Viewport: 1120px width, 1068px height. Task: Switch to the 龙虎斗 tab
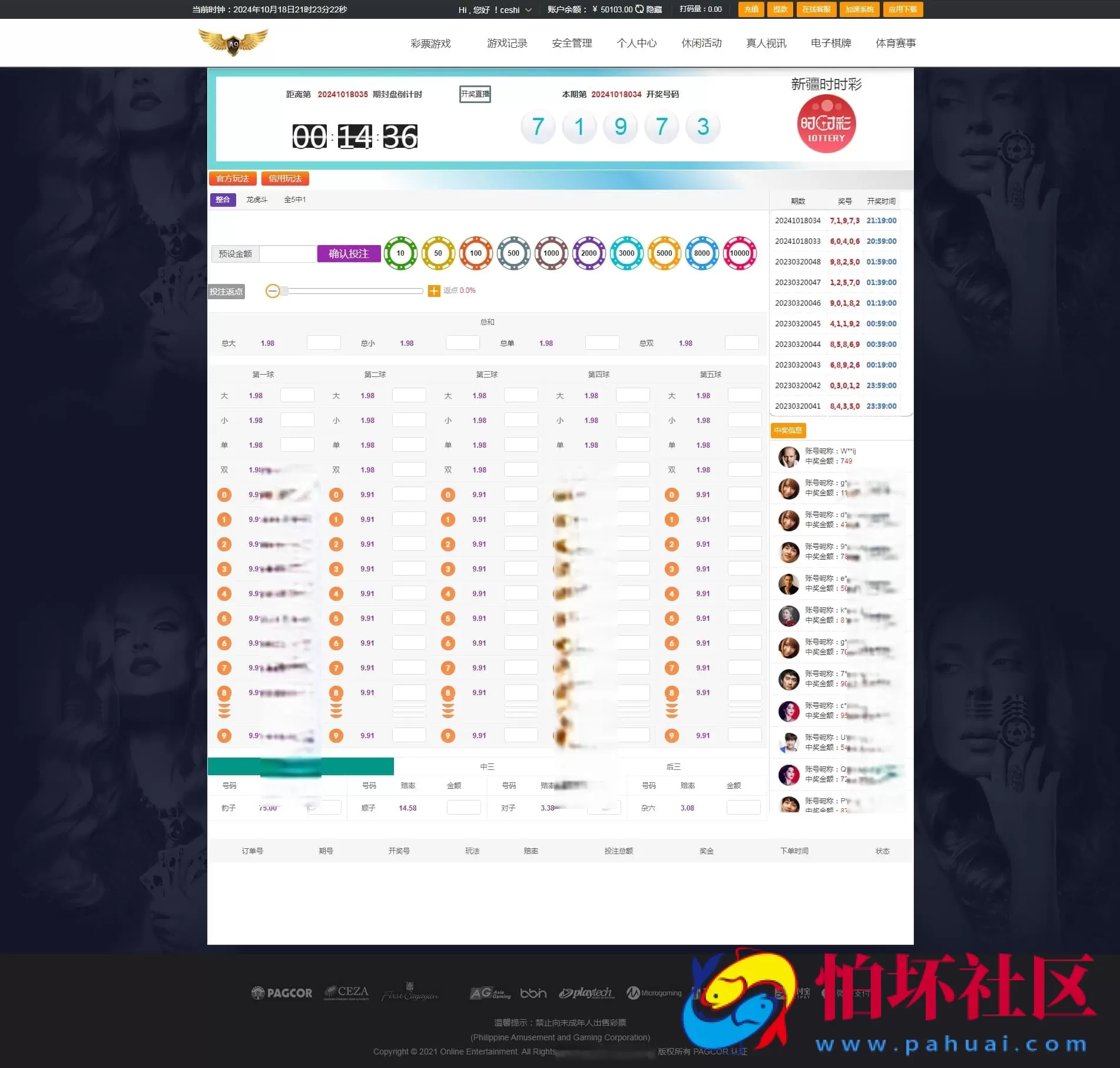click(x=257, y=200)
